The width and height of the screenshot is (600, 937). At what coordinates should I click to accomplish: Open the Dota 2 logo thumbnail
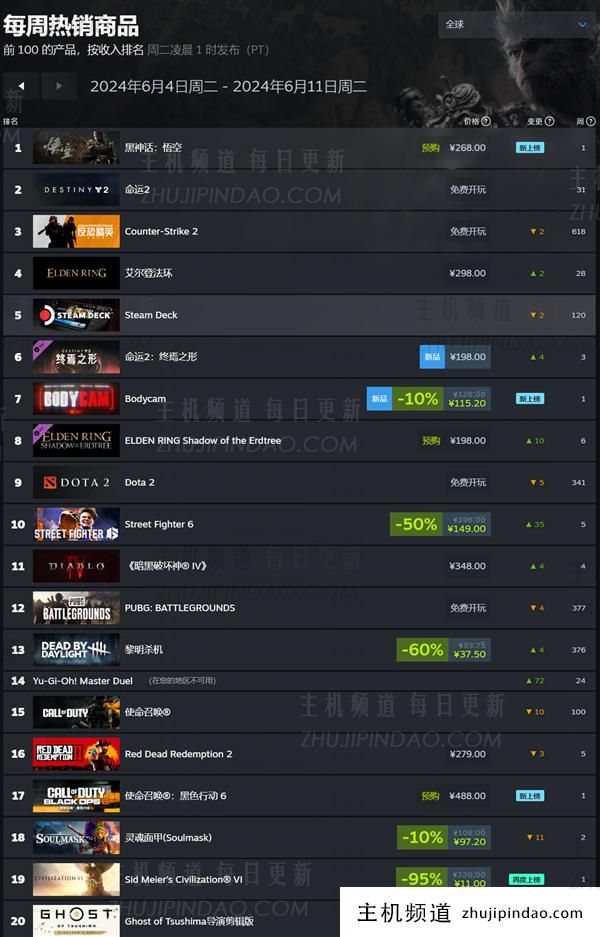(76, 482)
